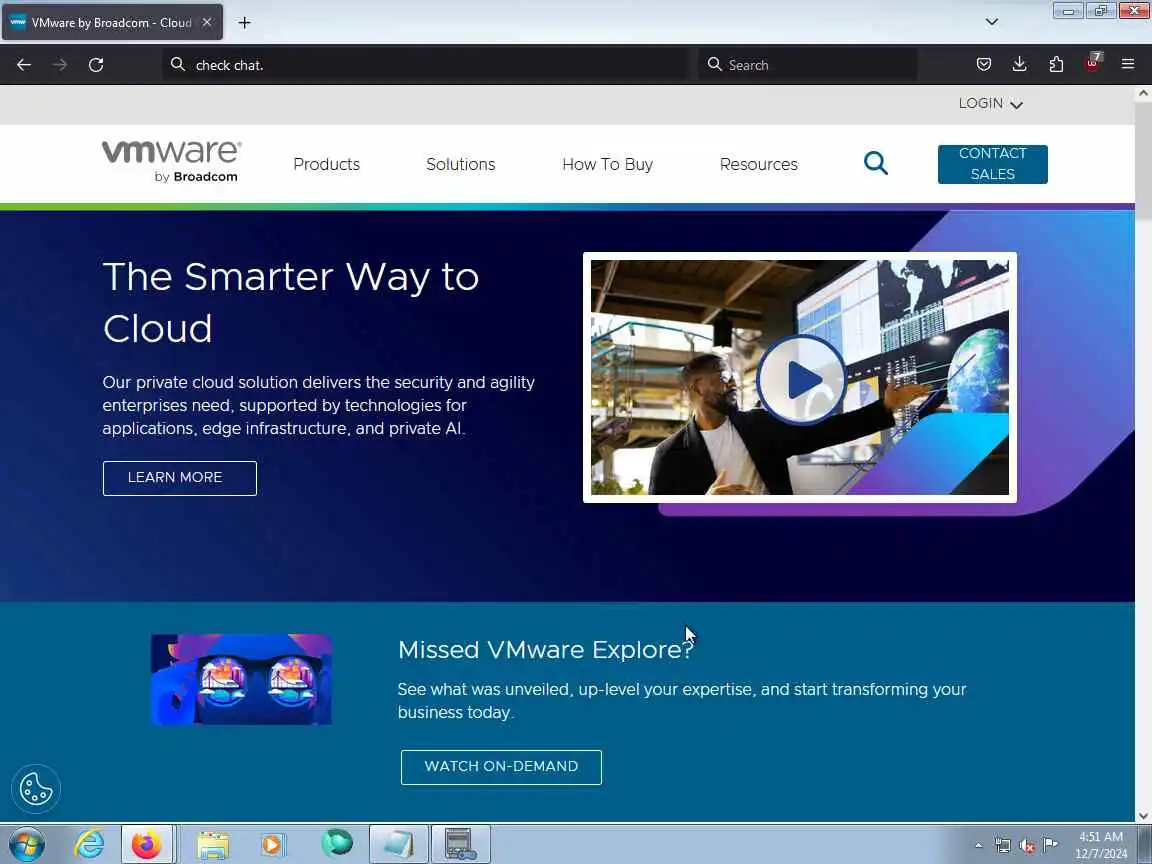Image resolution: width=1152 pixels, height=864 pixels.
Task: Open the Products menu
Action: click(x=326, y=165)
